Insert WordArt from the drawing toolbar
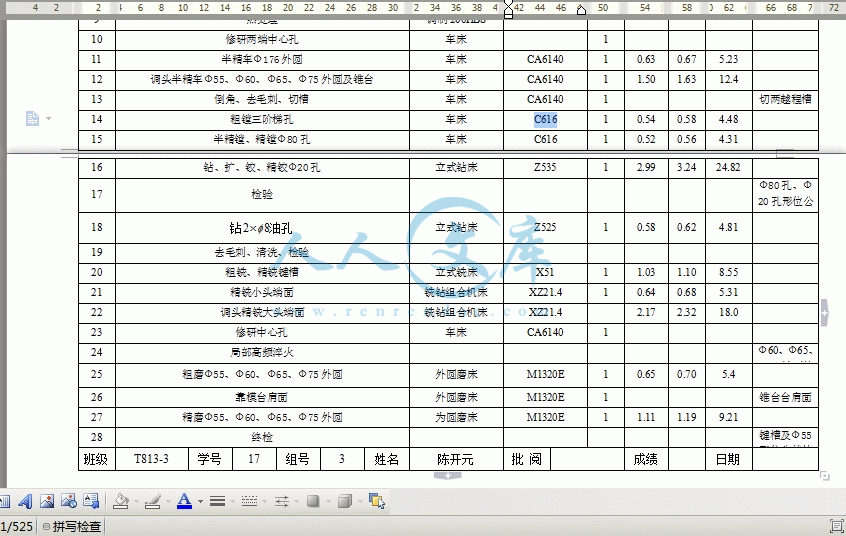846x536 pixels. pos(25,501)
